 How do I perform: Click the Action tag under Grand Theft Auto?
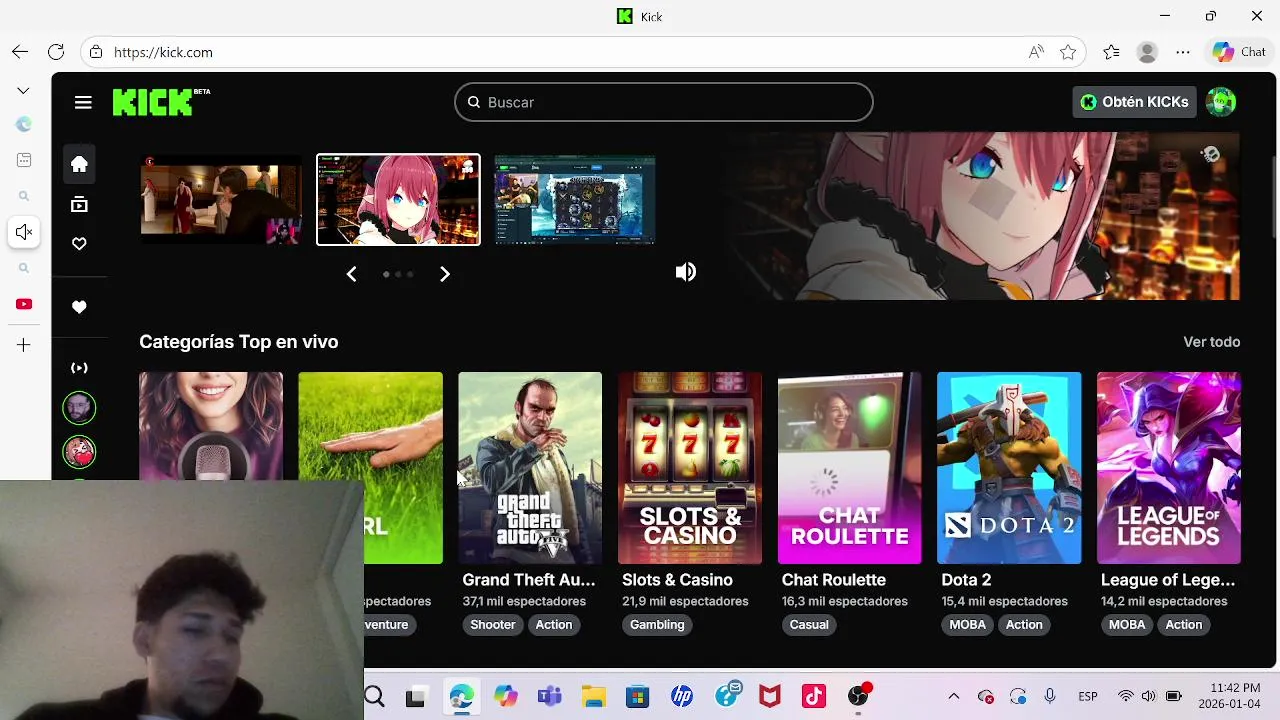[x=554, y=624]
